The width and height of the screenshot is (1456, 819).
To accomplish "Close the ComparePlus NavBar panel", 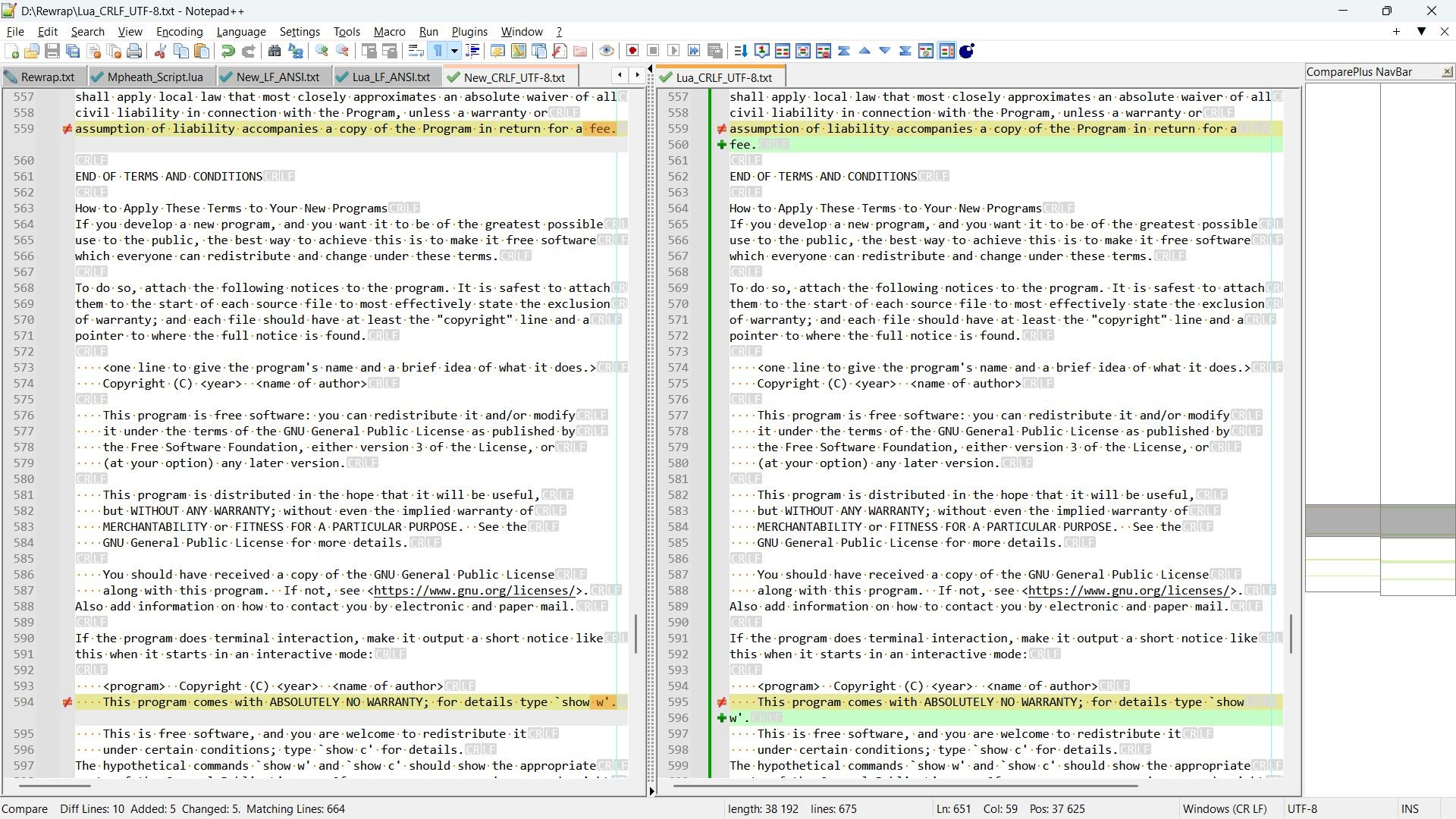I will coord(1447,71).
